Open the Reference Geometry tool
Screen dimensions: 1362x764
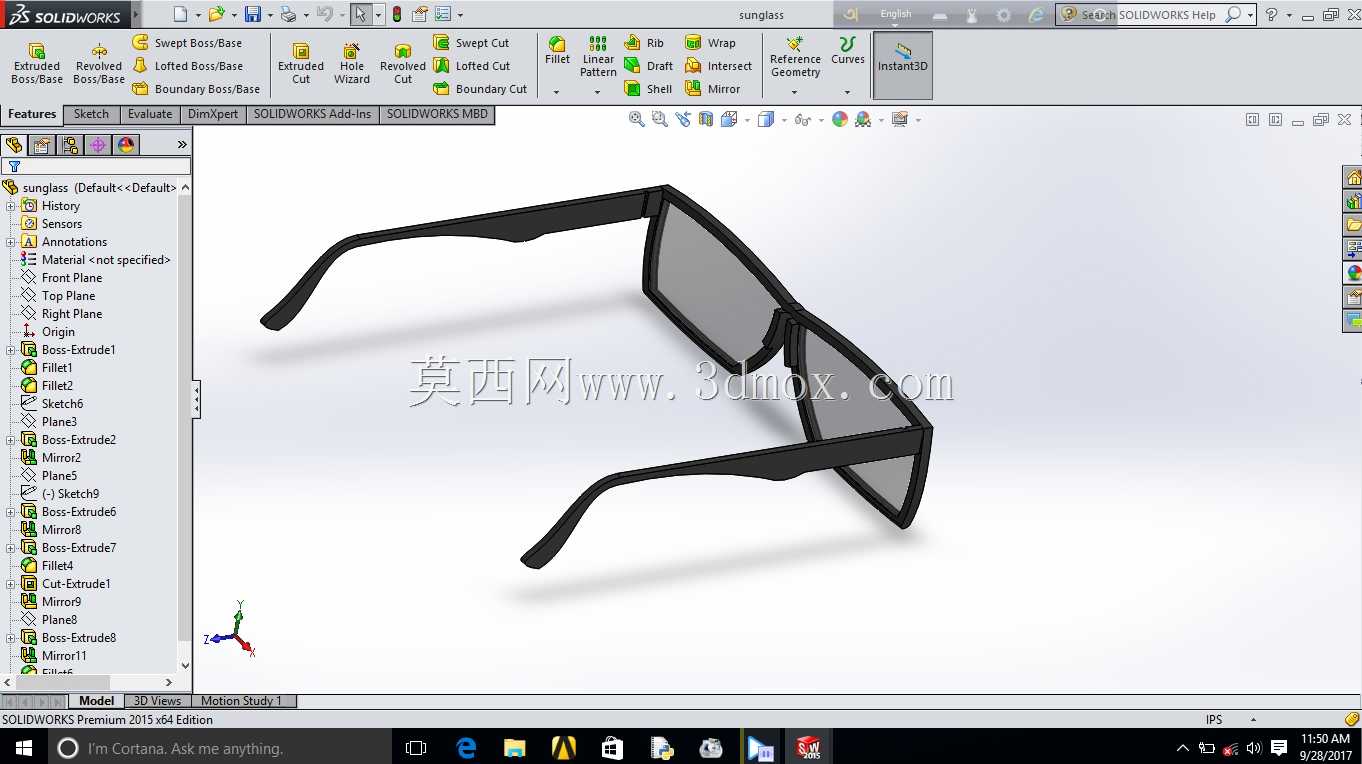795,57
